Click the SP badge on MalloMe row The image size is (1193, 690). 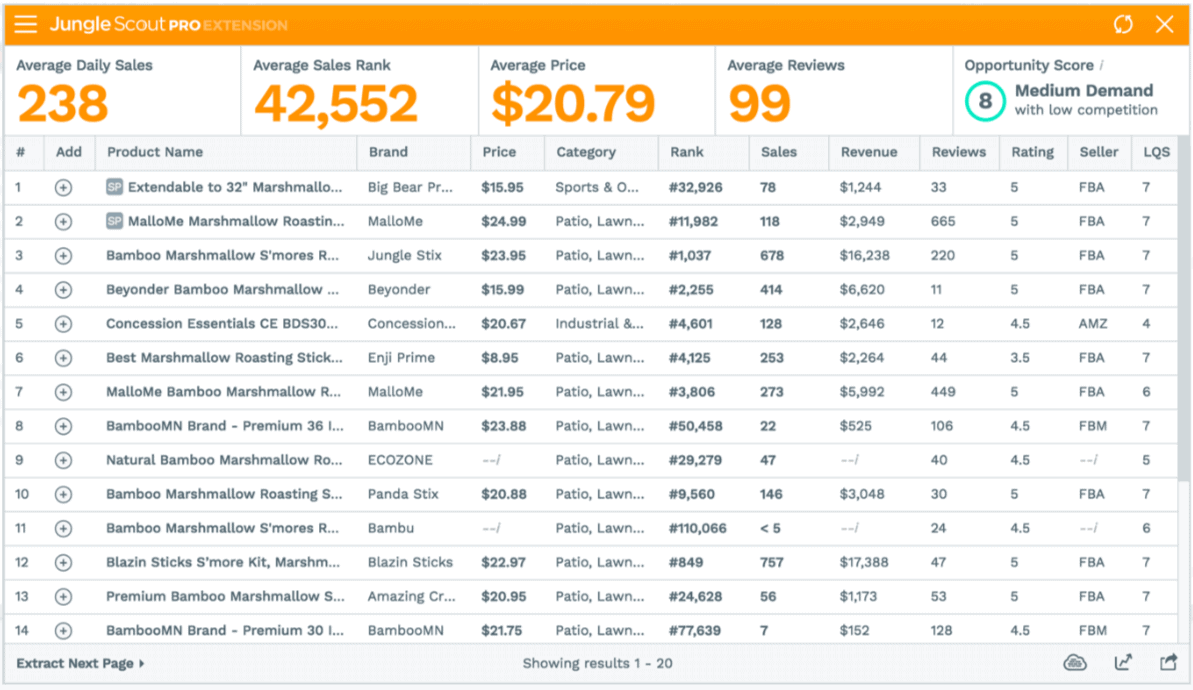[x=115, y=221]
